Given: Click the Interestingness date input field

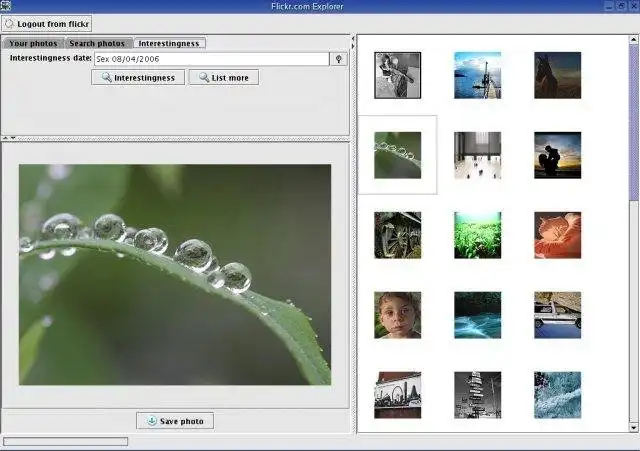Looking at the screenshot, I should click(211, 59).
